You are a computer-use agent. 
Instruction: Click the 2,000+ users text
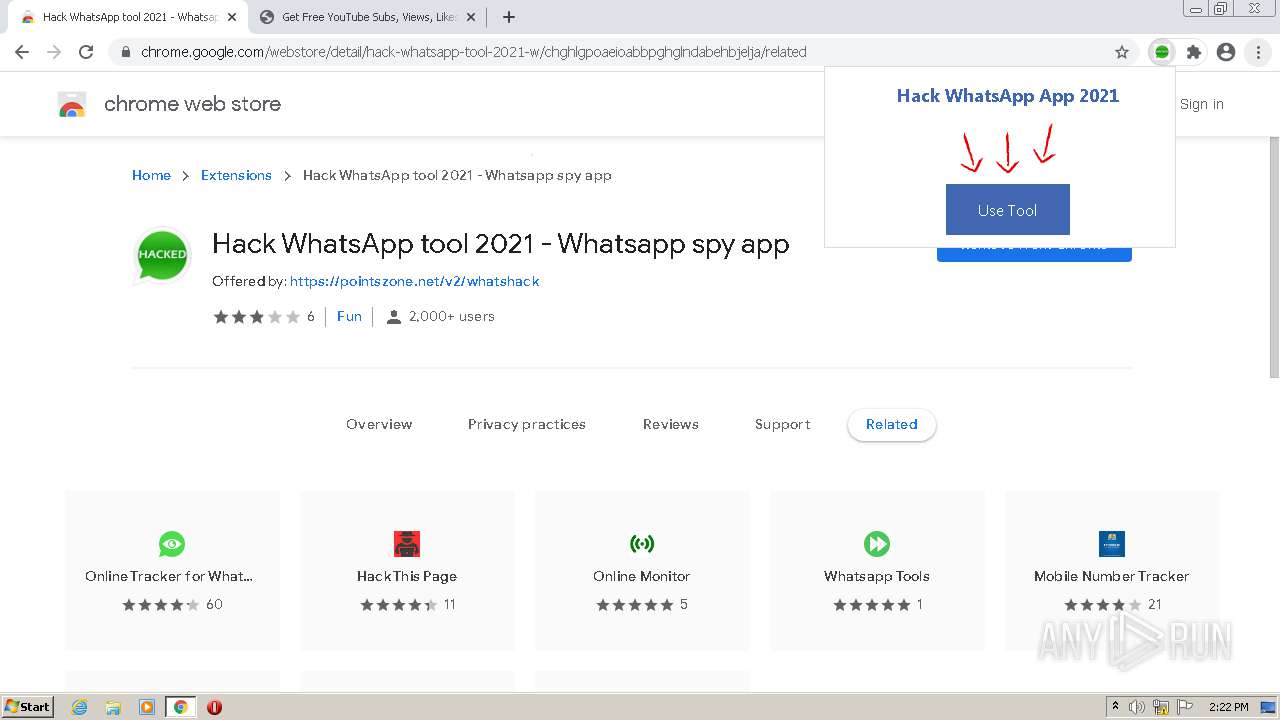pyautogui.click(x=452, y=316)
